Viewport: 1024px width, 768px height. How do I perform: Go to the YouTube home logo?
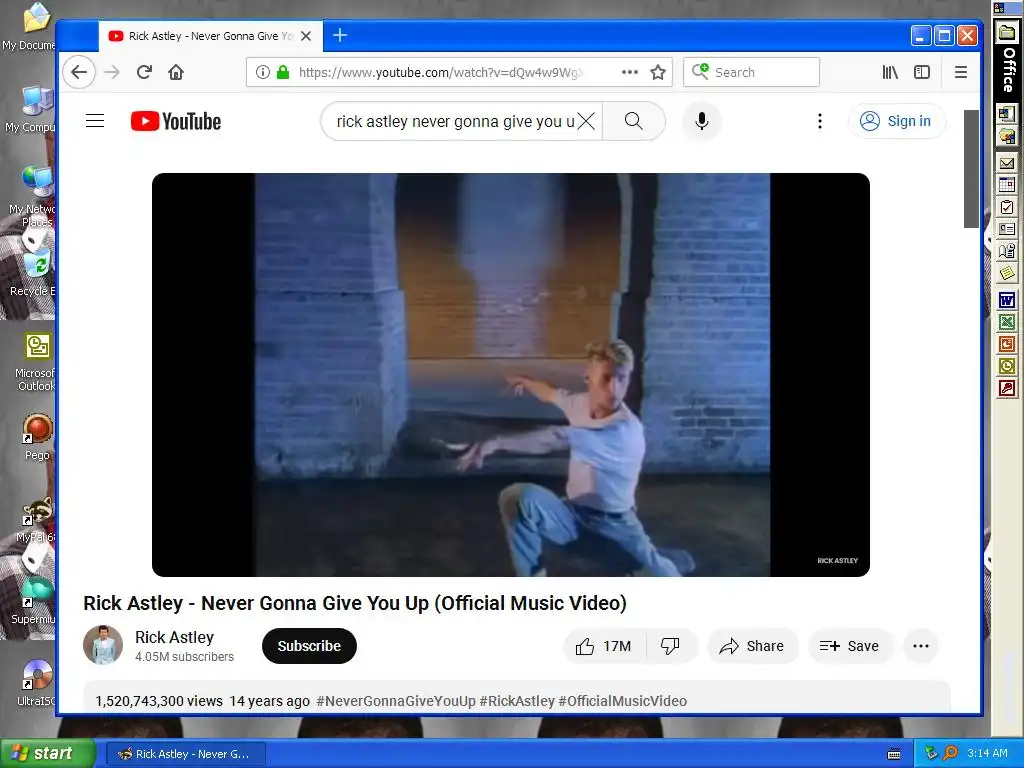tap(176, 121)
